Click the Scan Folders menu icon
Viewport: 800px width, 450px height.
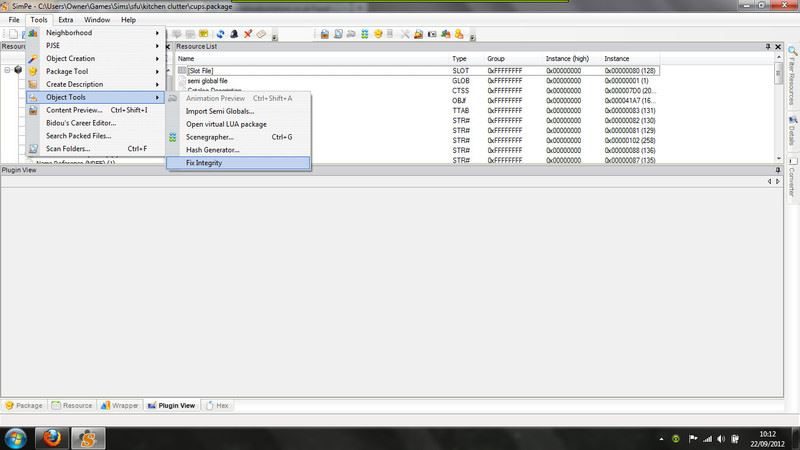pos(33,149)
